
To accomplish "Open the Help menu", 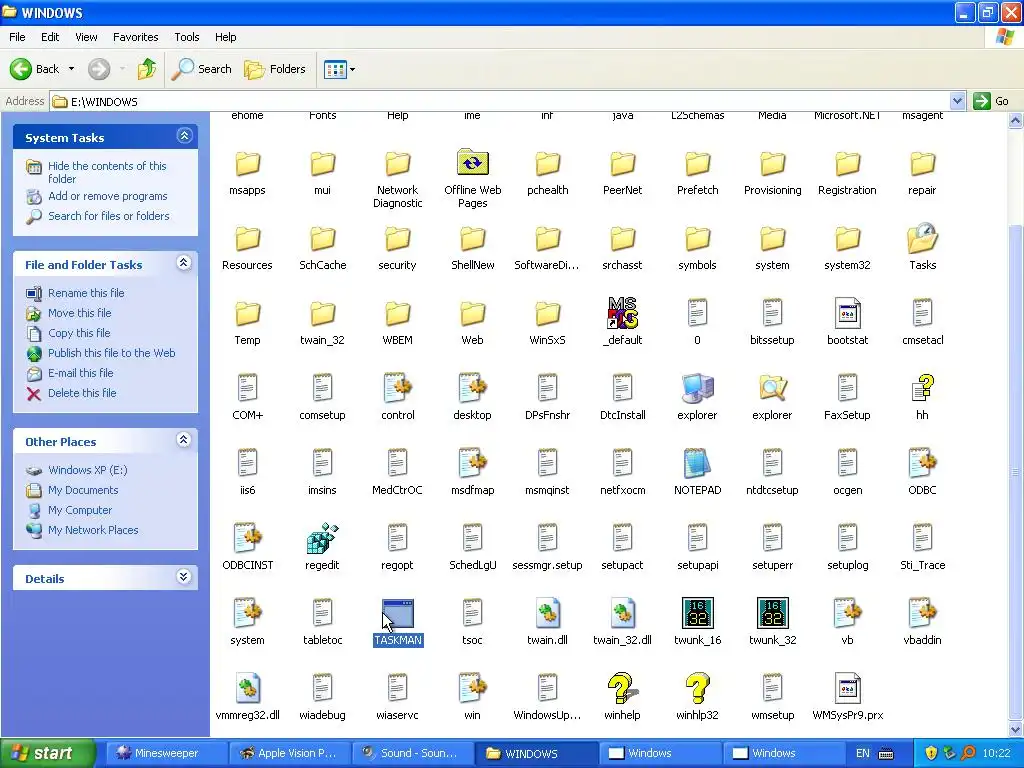I will [225, 37].
